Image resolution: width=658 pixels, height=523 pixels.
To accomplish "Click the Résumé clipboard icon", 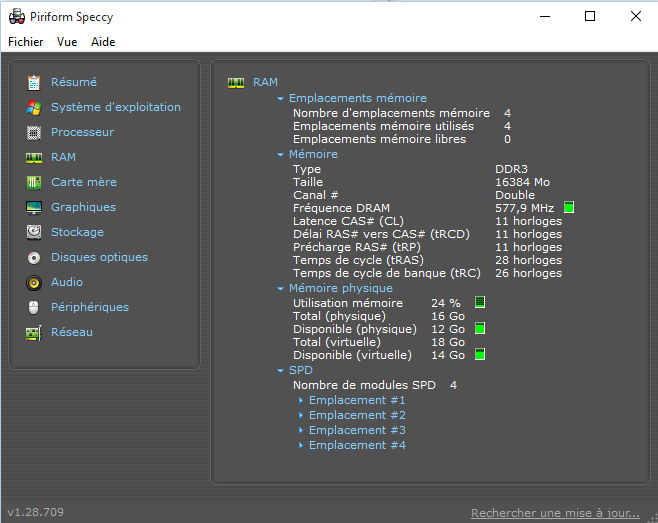I will (34, 83).
